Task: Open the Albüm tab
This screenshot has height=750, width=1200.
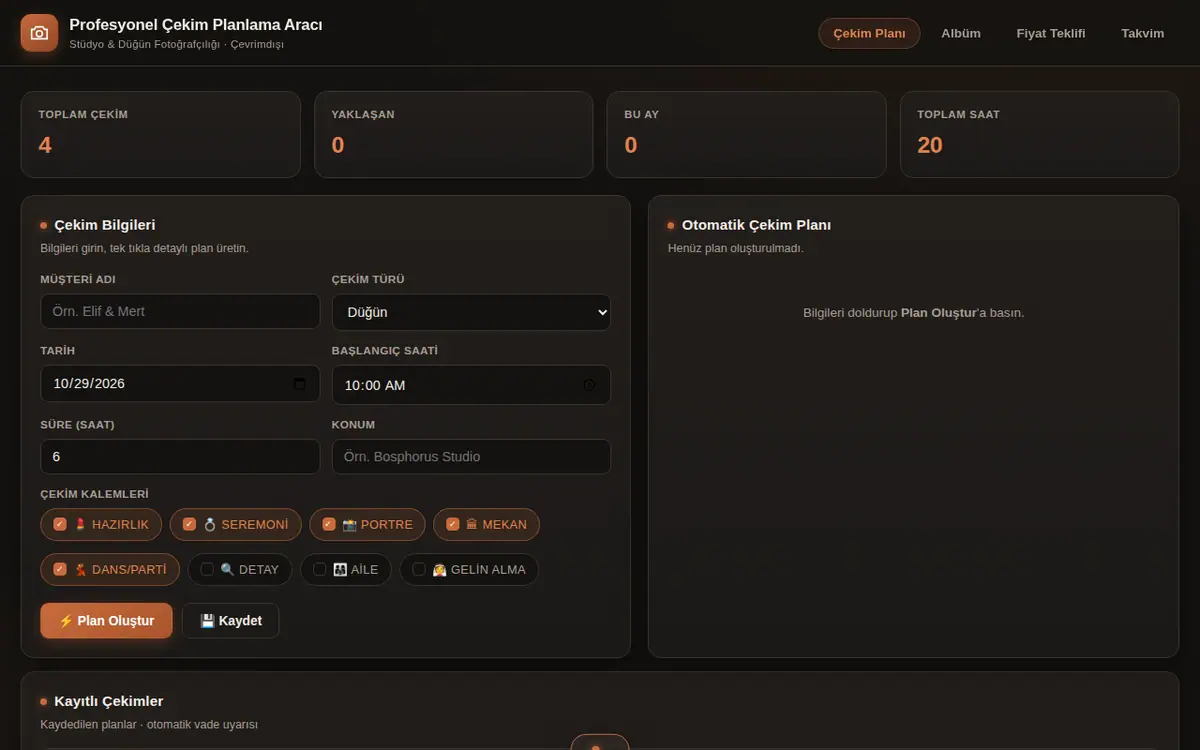Action: 961,33
